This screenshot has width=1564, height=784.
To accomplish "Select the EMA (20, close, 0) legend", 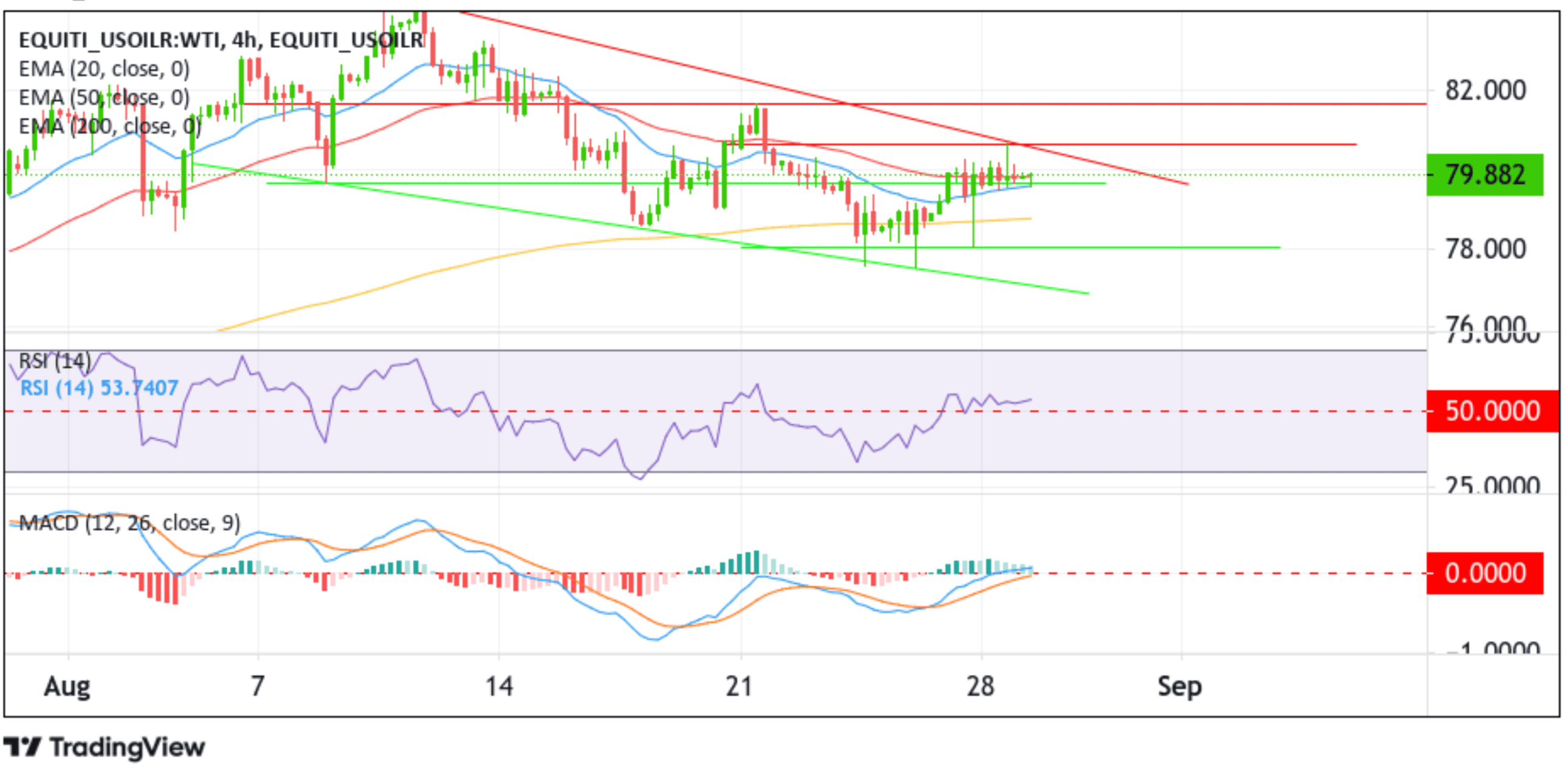I will 104,69.
